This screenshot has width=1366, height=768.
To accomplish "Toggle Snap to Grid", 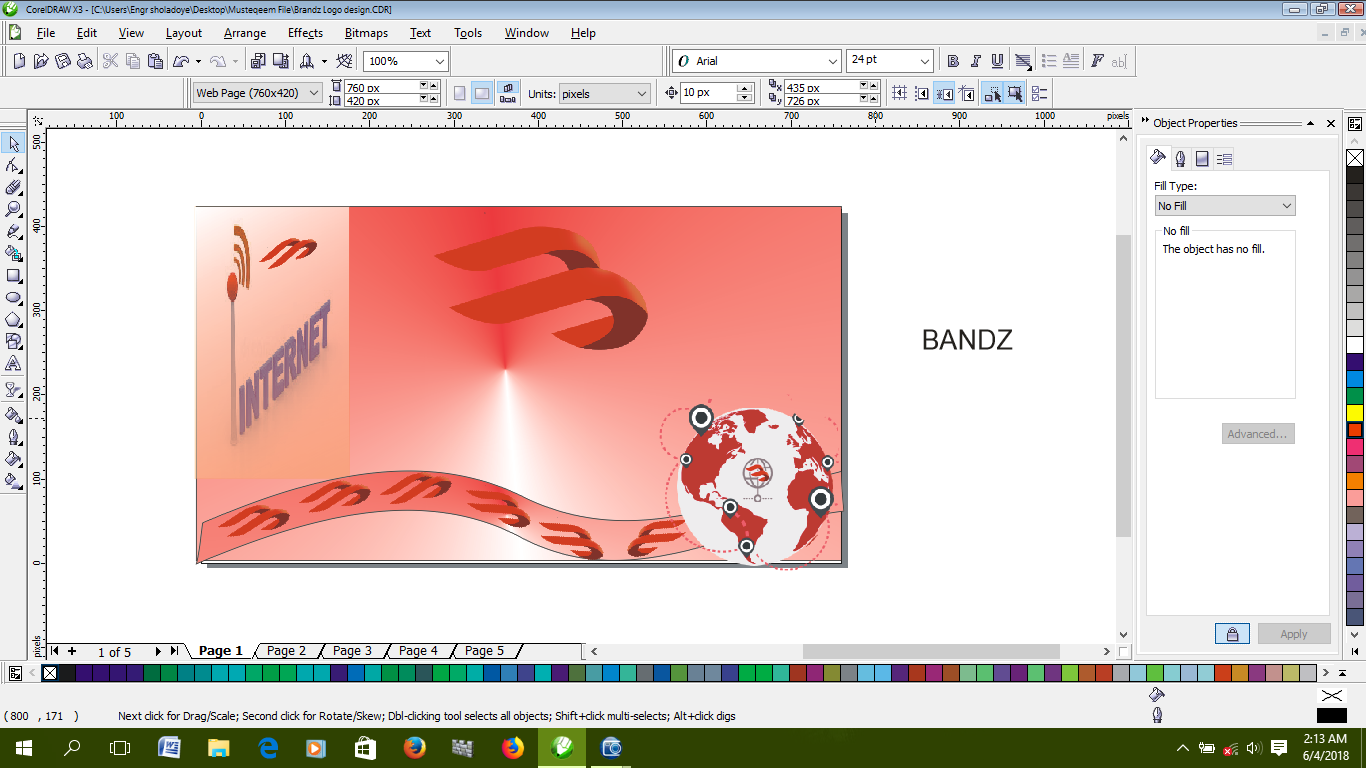I will tap(899, 92).
